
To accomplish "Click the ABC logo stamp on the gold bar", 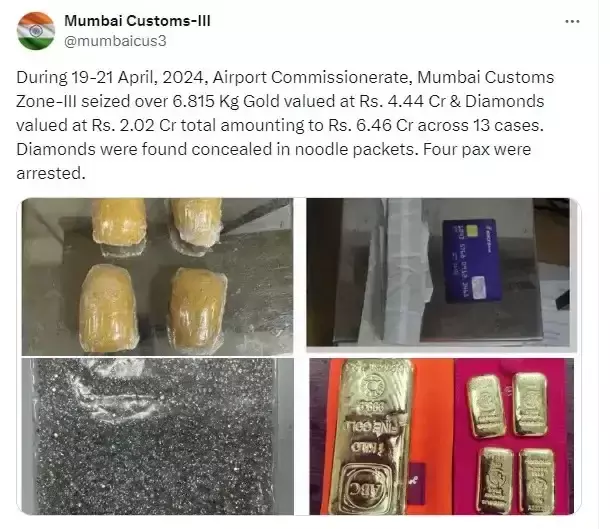I will (365, 486).
